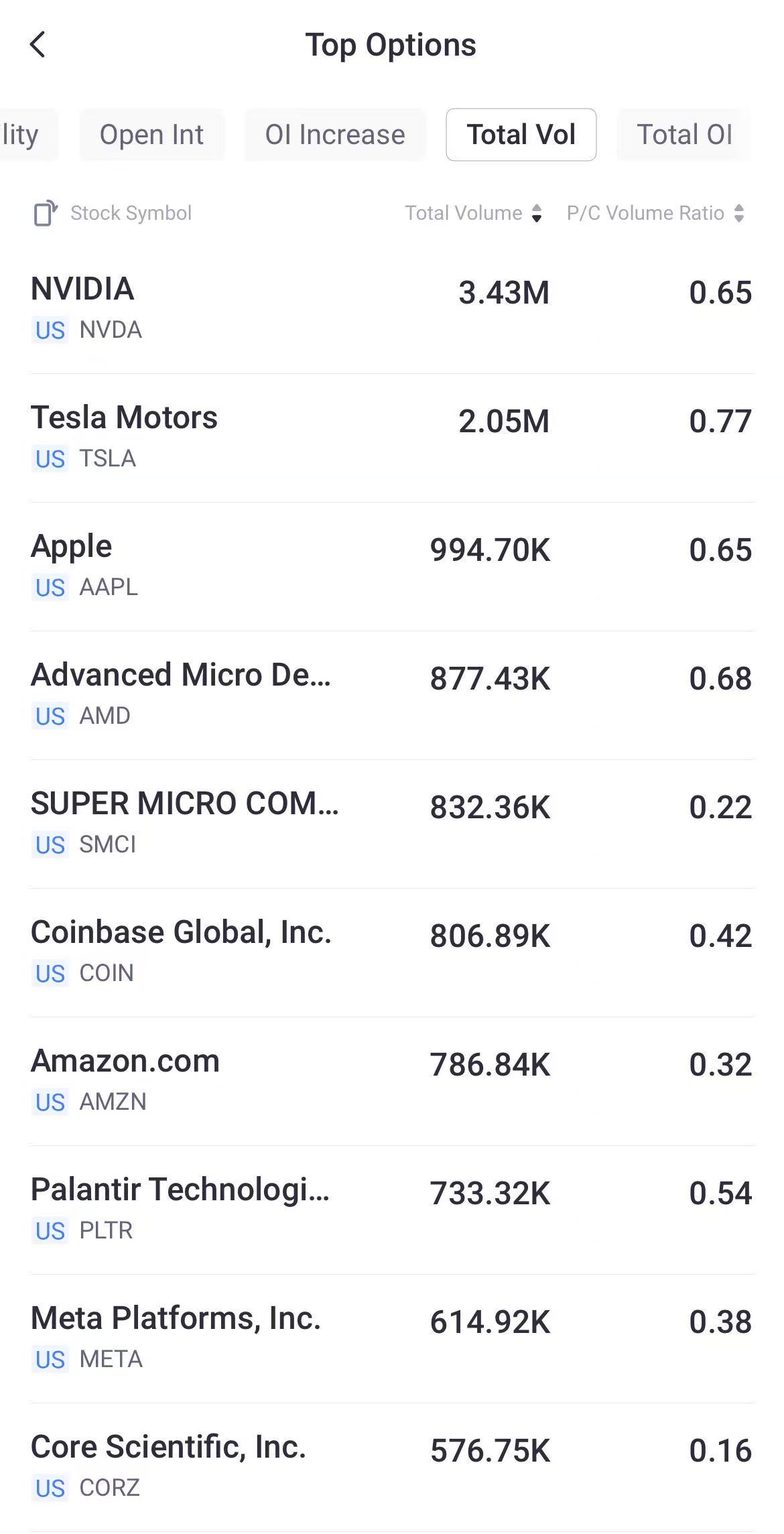Select the Advanced Micro Devices row
This screenshot has height=1534, width=784.
click(x=392, y=695)
